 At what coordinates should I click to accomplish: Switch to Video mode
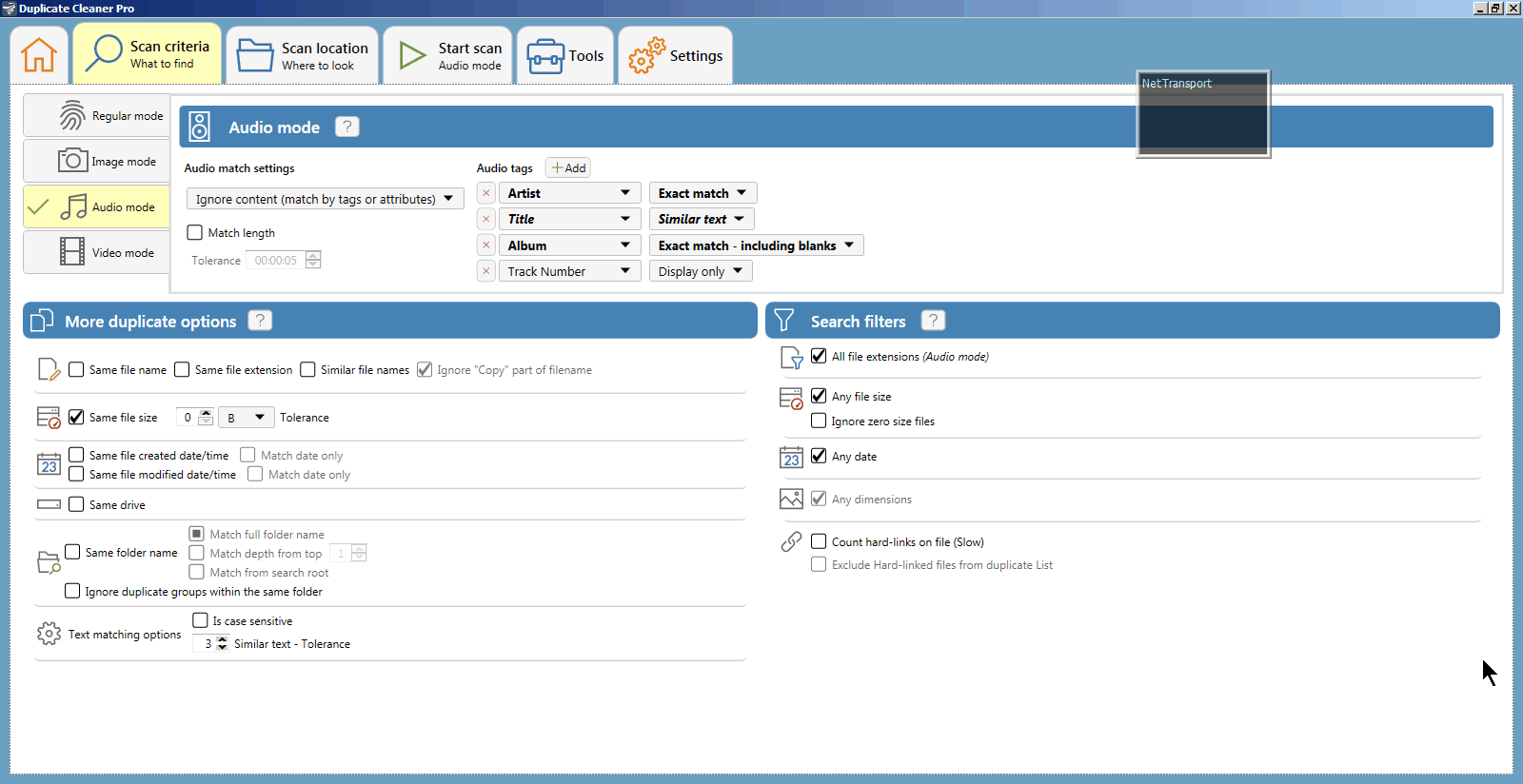coord(96,253)
